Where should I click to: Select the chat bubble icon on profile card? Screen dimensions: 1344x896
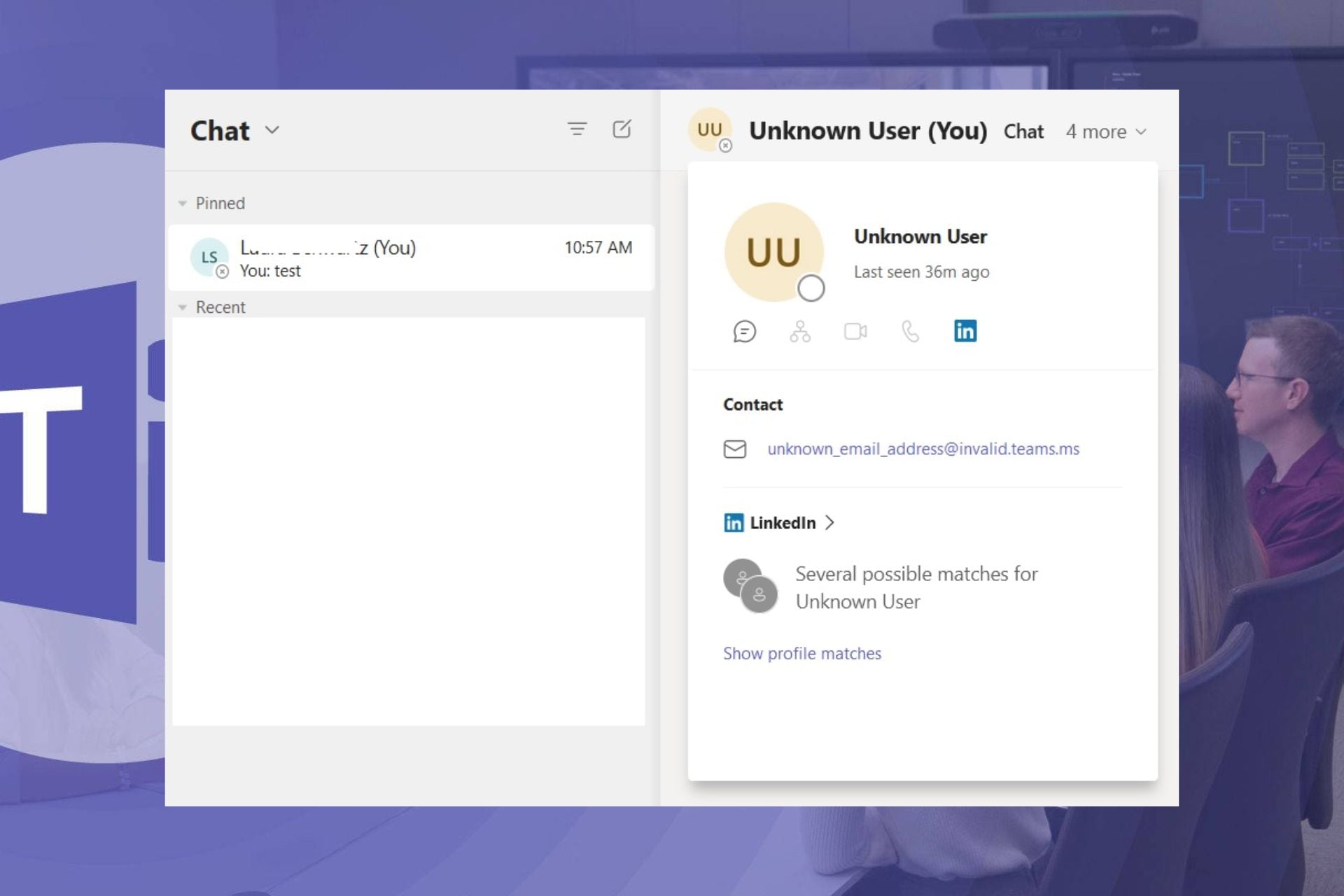point(745,332)
